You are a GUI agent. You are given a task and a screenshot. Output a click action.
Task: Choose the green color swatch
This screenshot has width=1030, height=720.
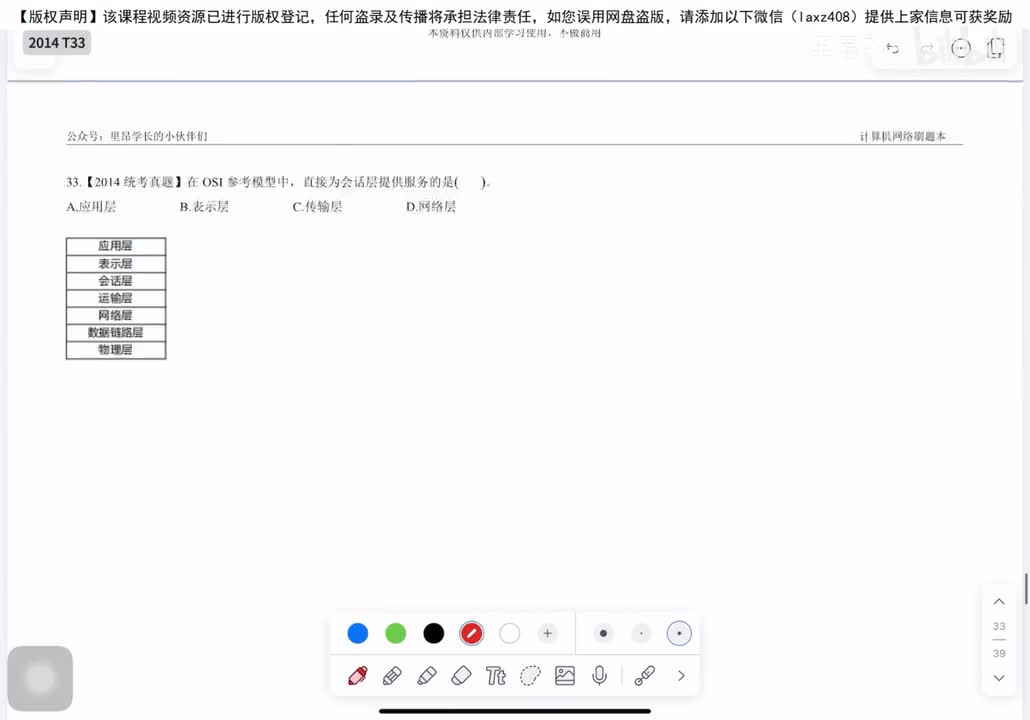tap(395, 633)
